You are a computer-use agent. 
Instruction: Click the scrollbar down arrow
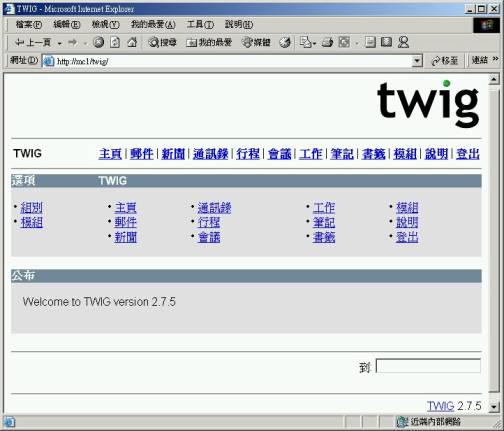493,406
